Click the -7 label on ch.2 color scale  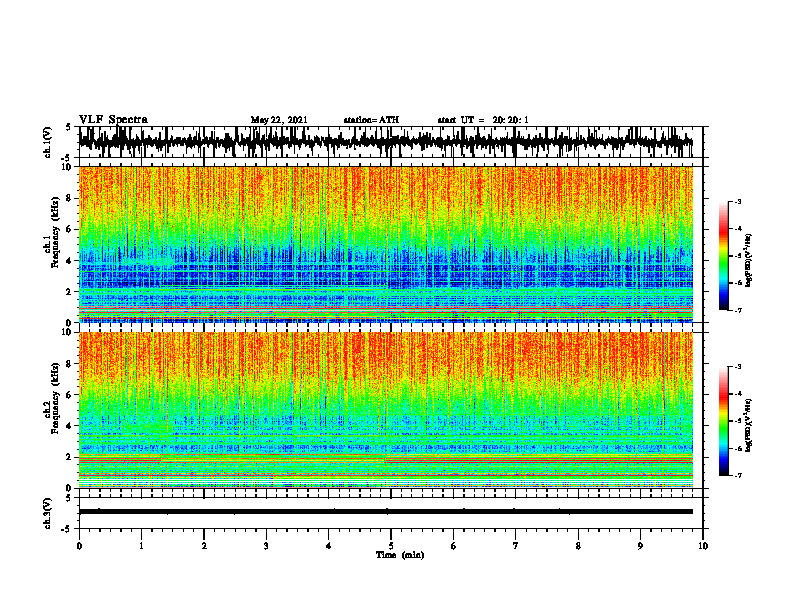tap(737, 475)
